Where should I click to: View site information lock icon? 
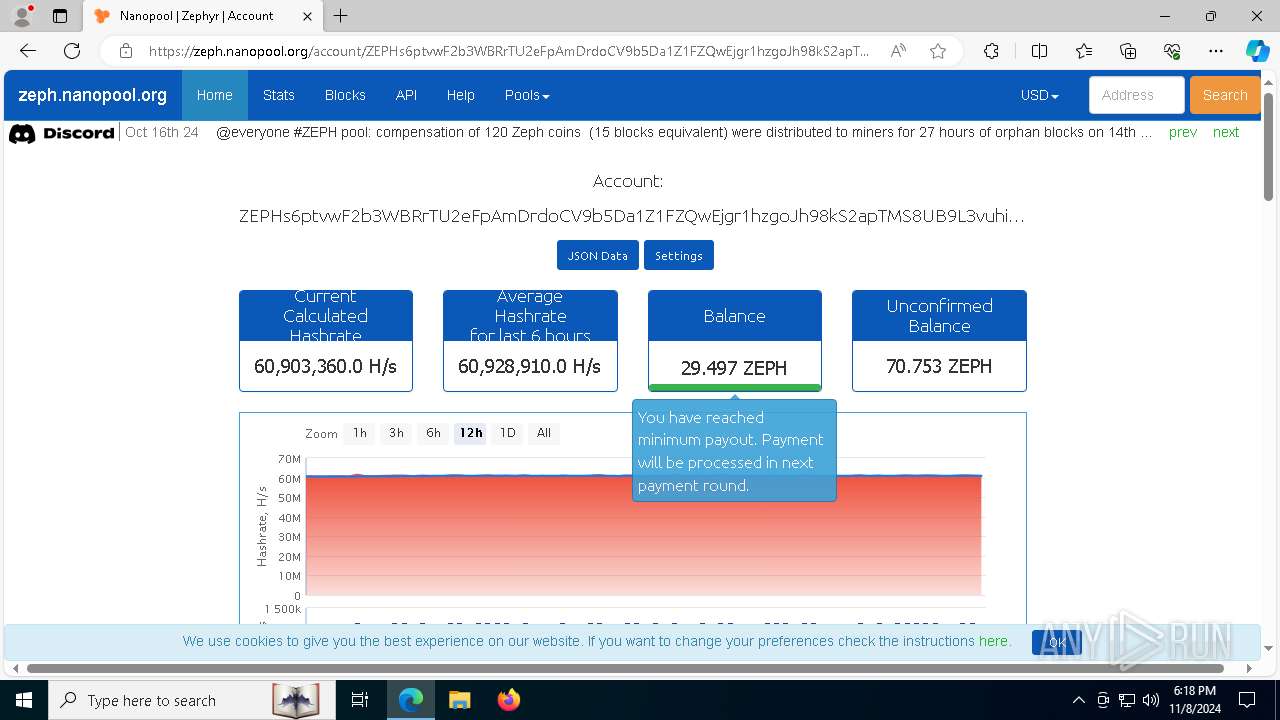(126, 51)
